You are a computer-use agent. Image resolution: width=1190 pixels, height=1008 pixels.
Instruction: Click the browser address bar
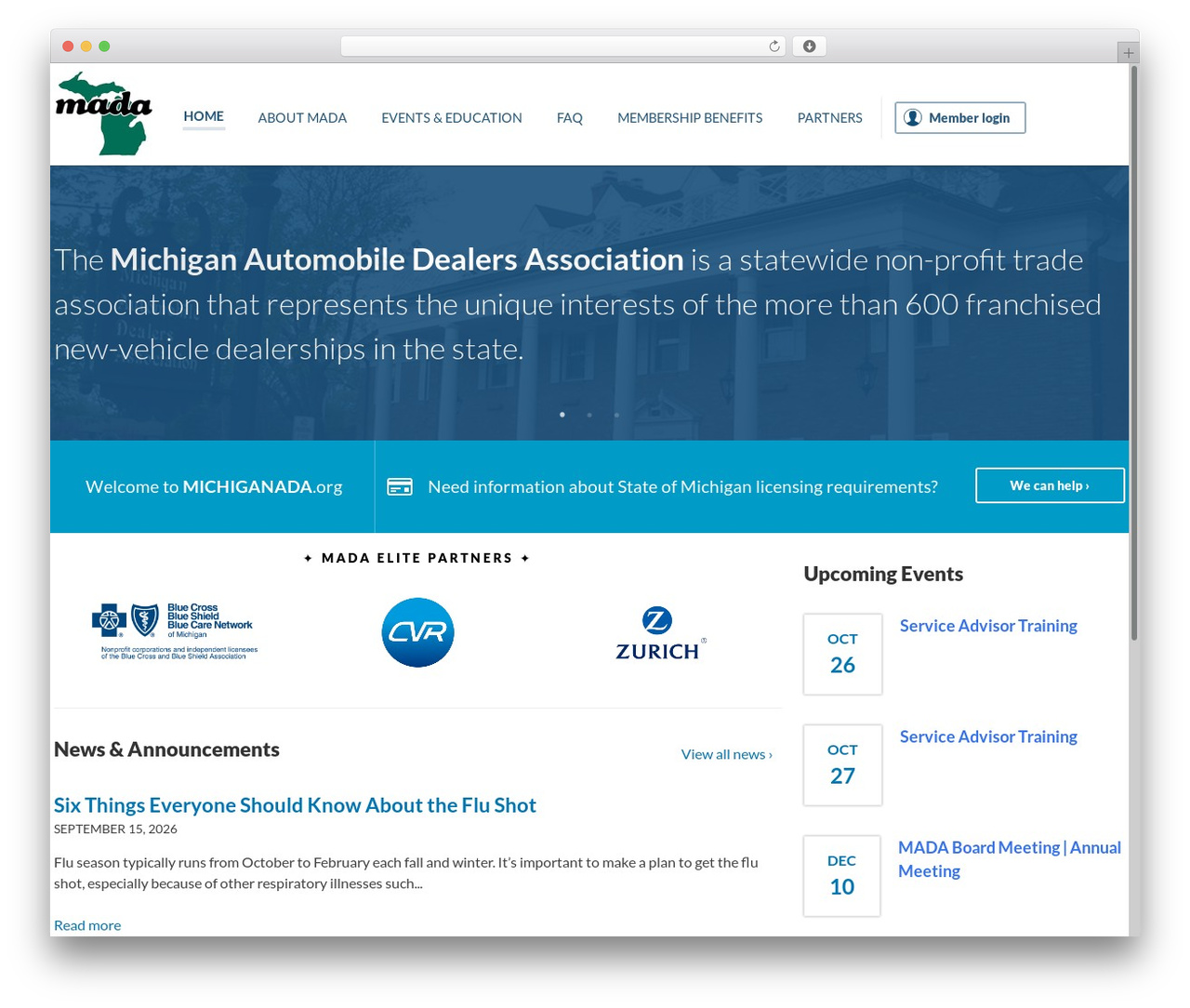click(562, 46)
